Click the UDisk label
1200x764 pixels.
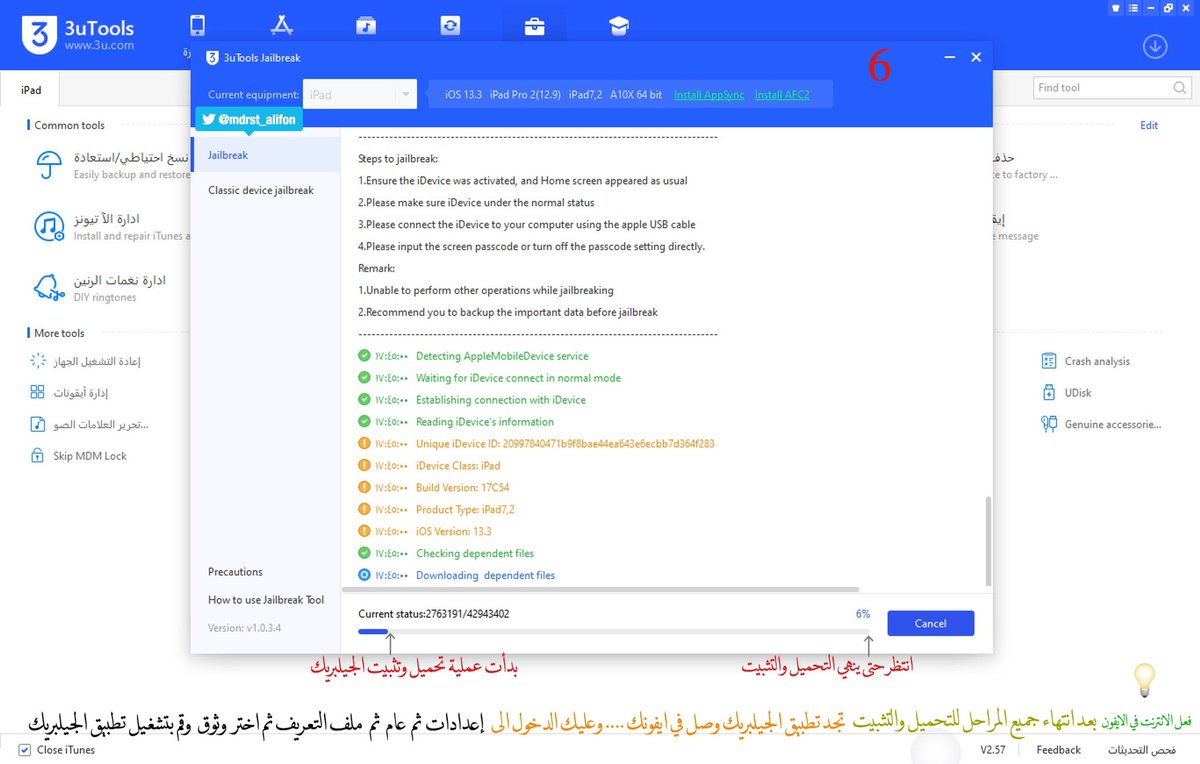1079,393
